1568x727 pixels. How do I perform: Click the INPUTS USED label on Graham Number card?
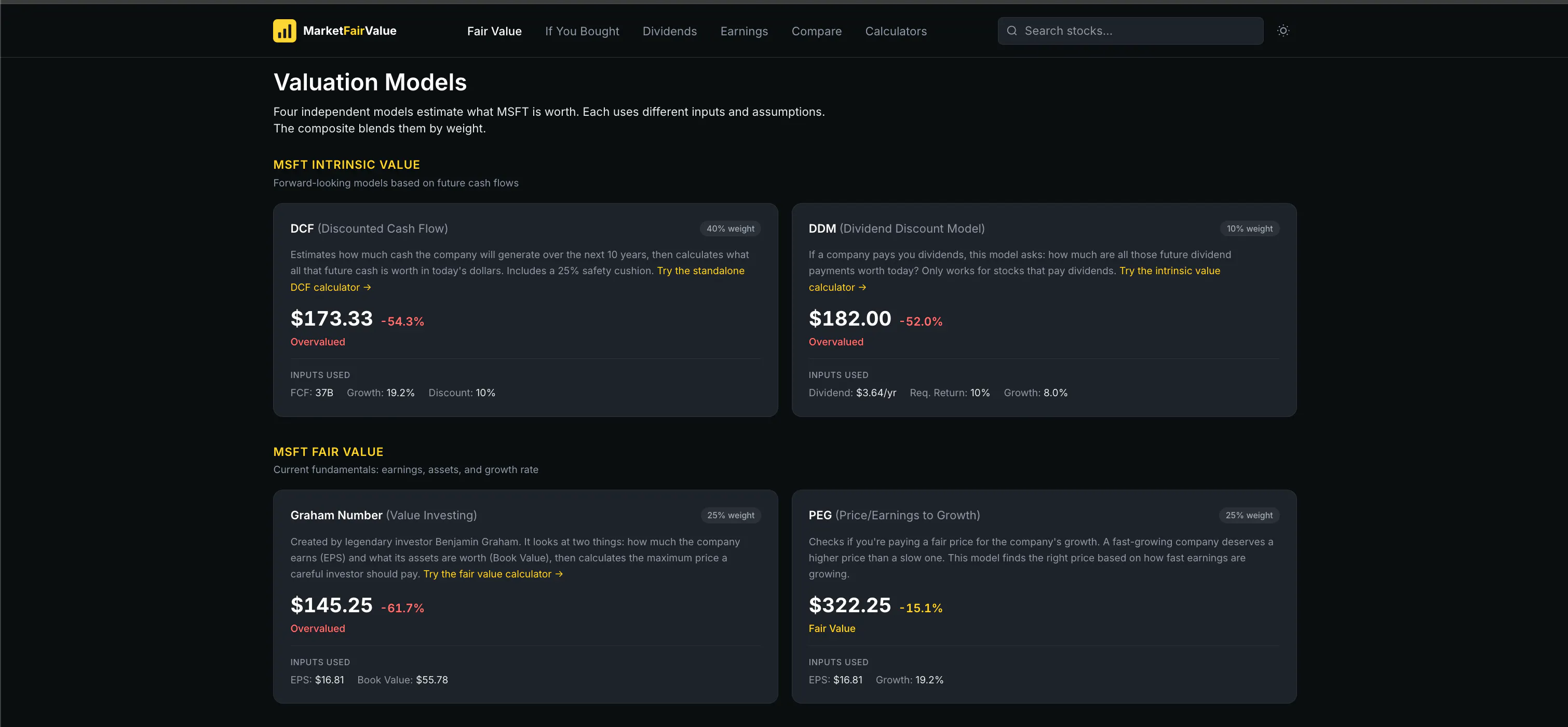[320, 662]
